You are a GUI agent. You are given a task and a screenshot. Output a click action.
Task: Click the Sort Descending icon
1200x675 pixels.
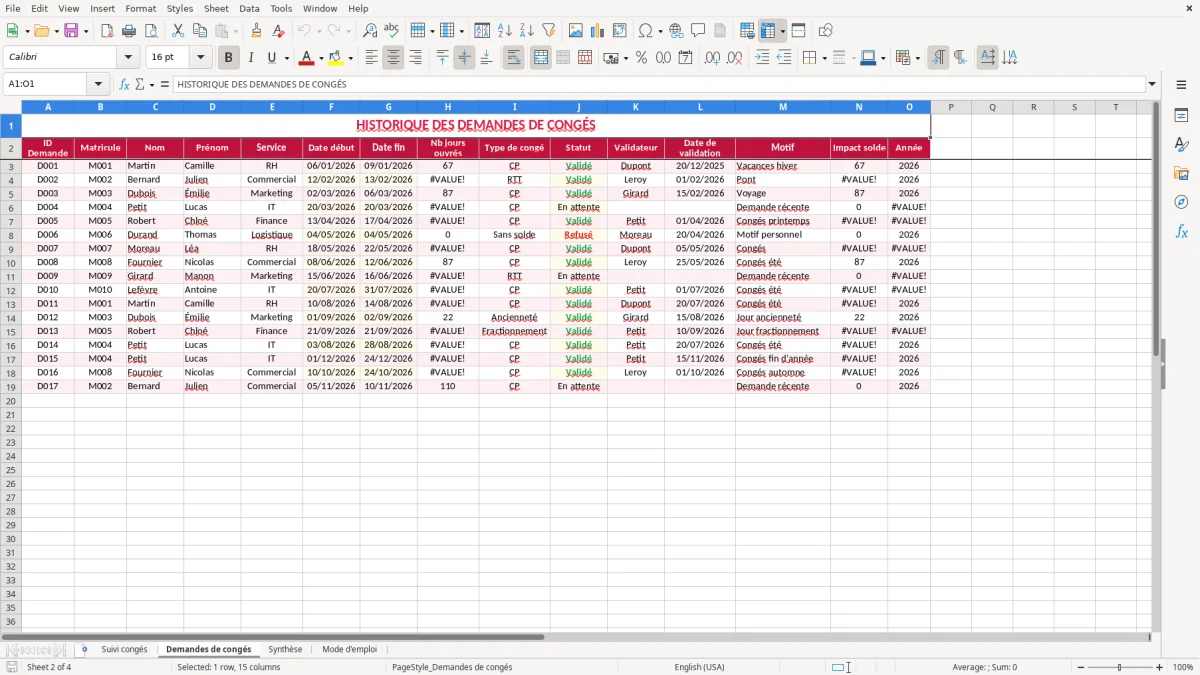click(526, 31)
